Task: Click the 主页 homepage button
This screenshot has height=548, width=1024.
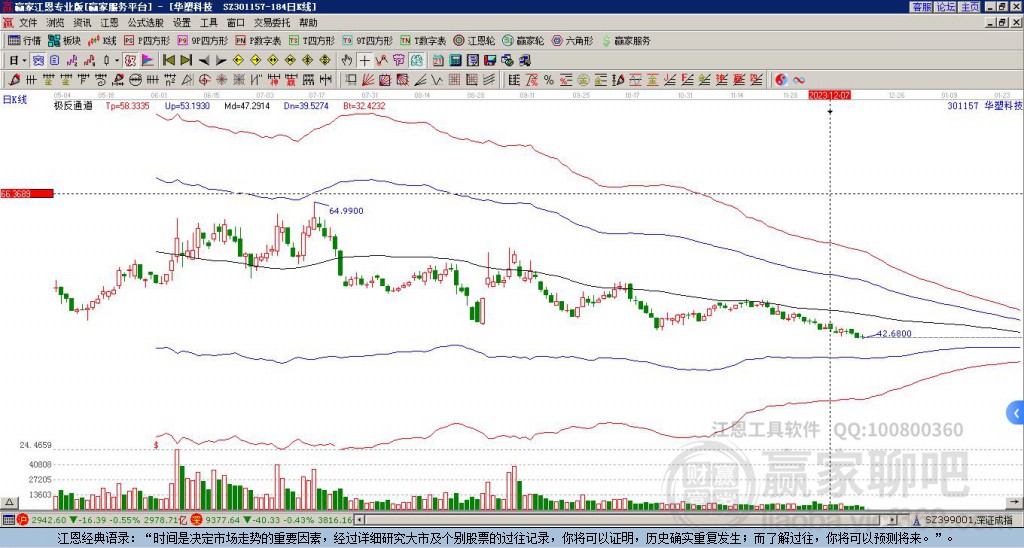Action: click(970, 7)
